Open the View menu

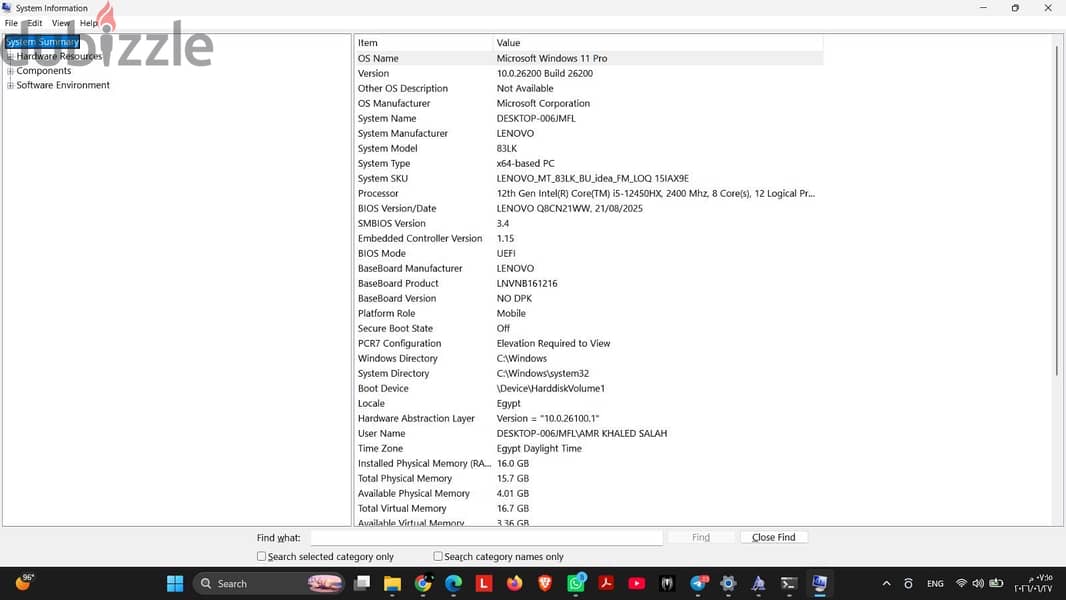pos(61,23)
